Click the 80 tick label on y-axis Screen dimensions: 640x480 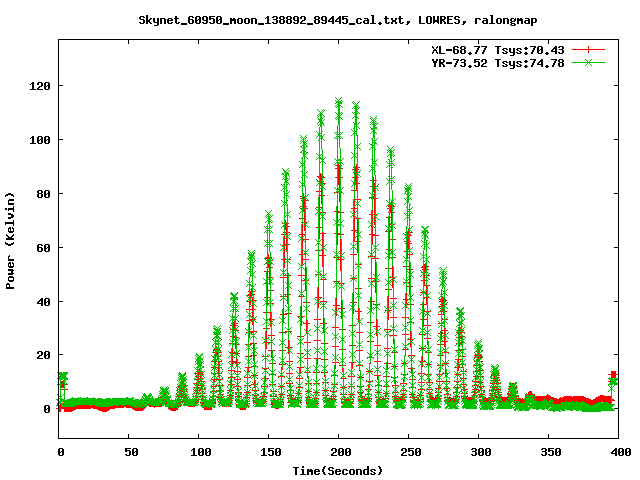tap(43, 194)
